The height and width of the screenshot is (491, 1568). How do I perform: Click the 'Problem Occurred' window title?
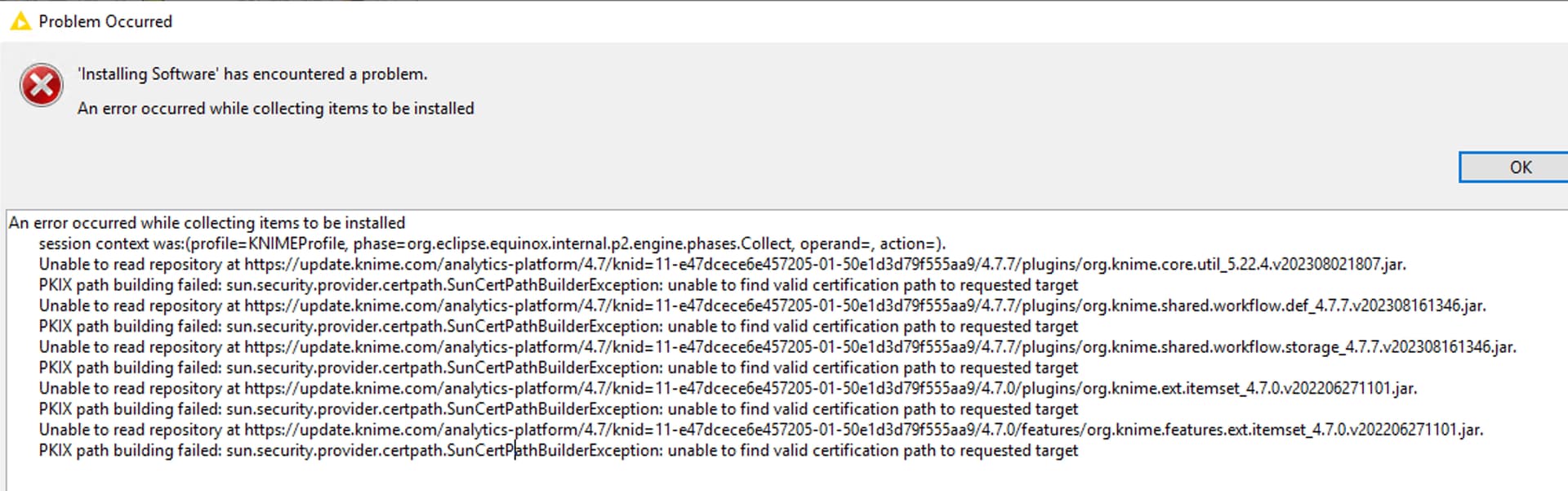[x=105, y=22]
